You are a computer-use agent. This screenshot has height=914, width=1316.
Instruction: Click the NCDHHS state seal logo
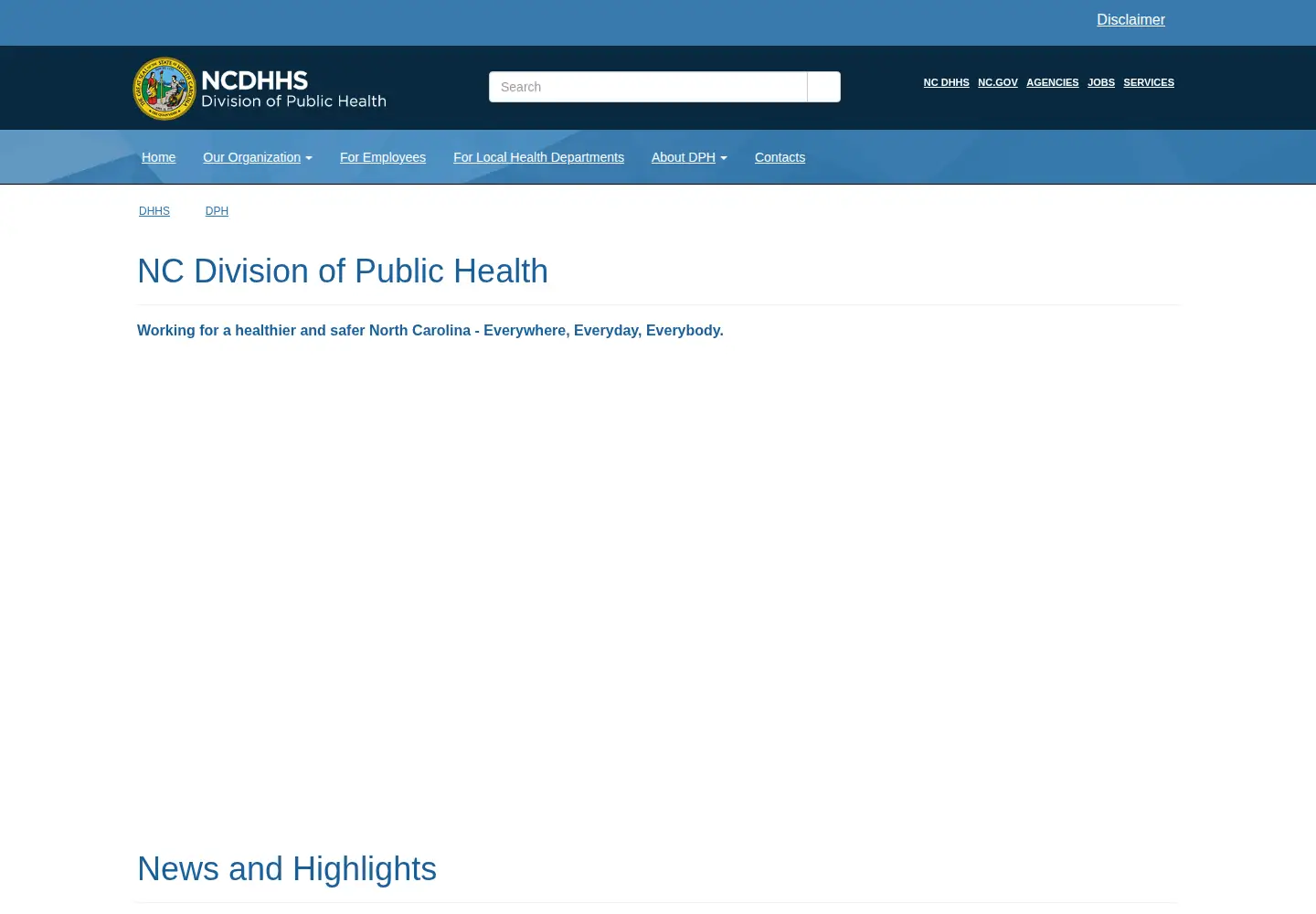coord(164,89)
